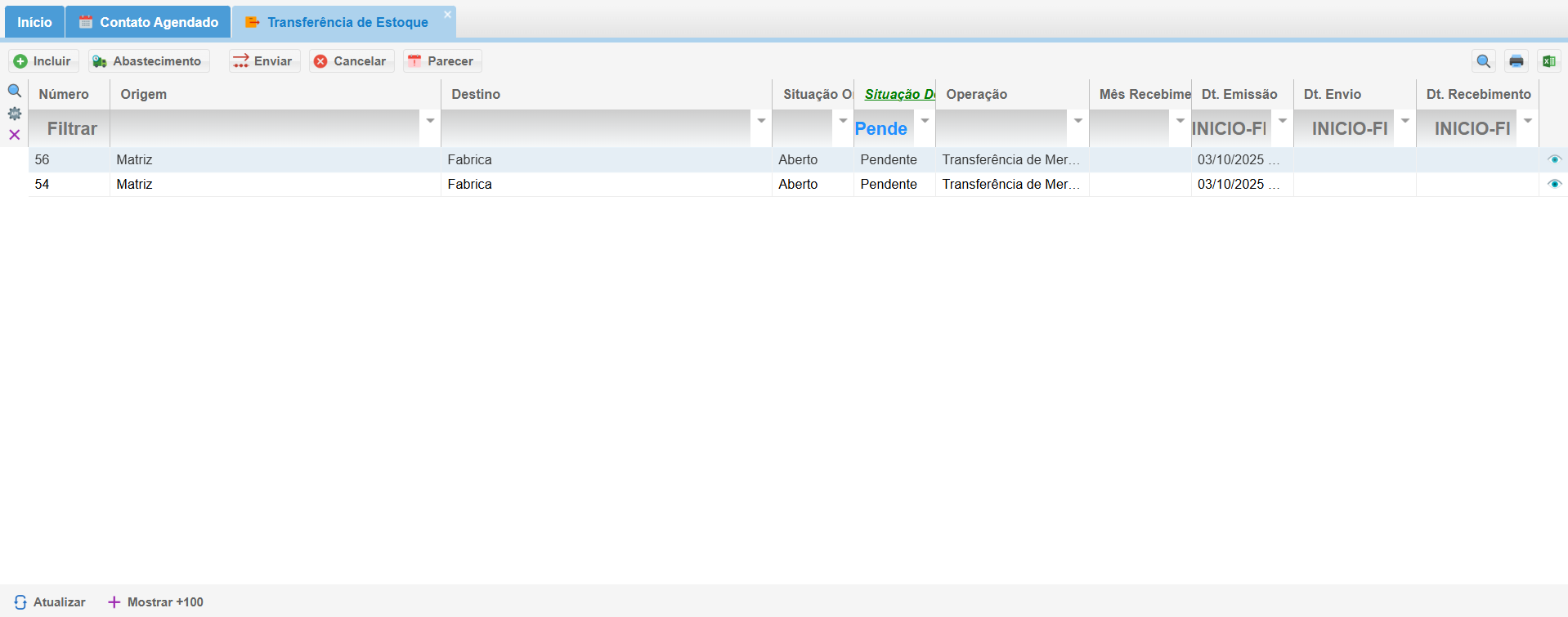1568x617 pixels.
Task: Export to Excel using the green icon
Action: pyautogui.click(x=1548, y=61)
